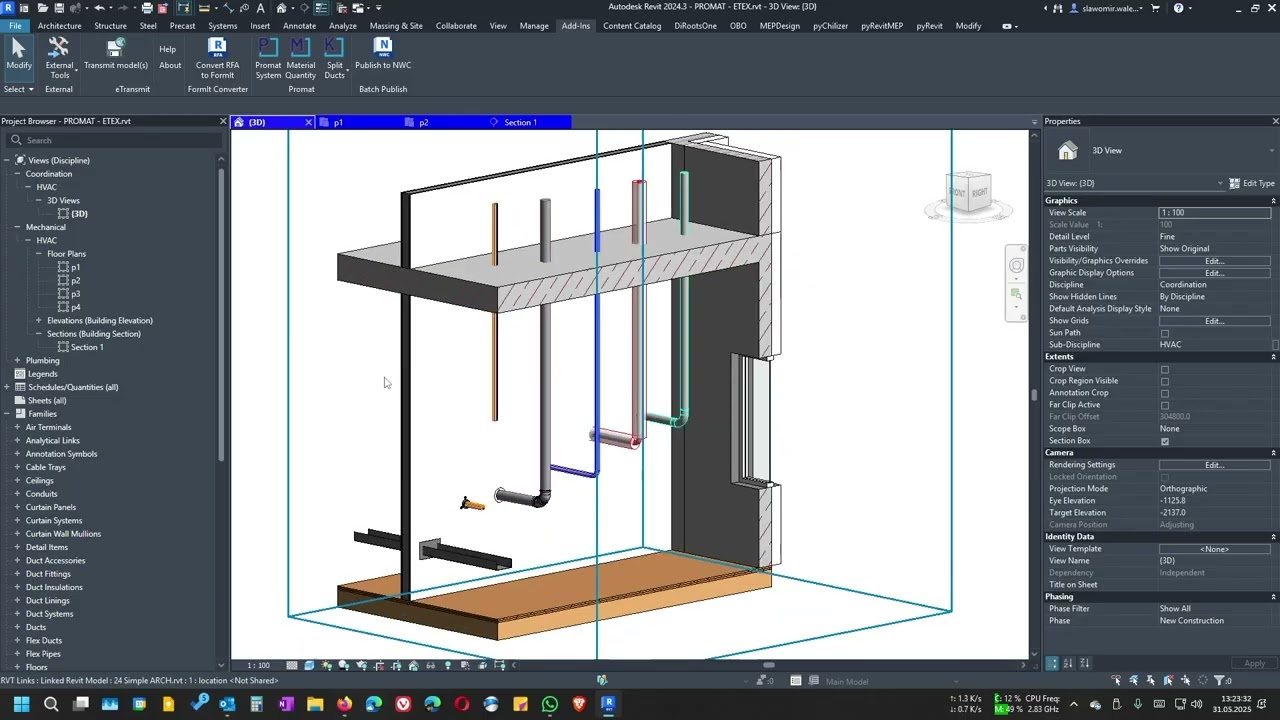Screen dimensions: 1280x720
Task: Click the Text tool 'A' icon in quick access toolbar
Action: [x=261, y=8]
